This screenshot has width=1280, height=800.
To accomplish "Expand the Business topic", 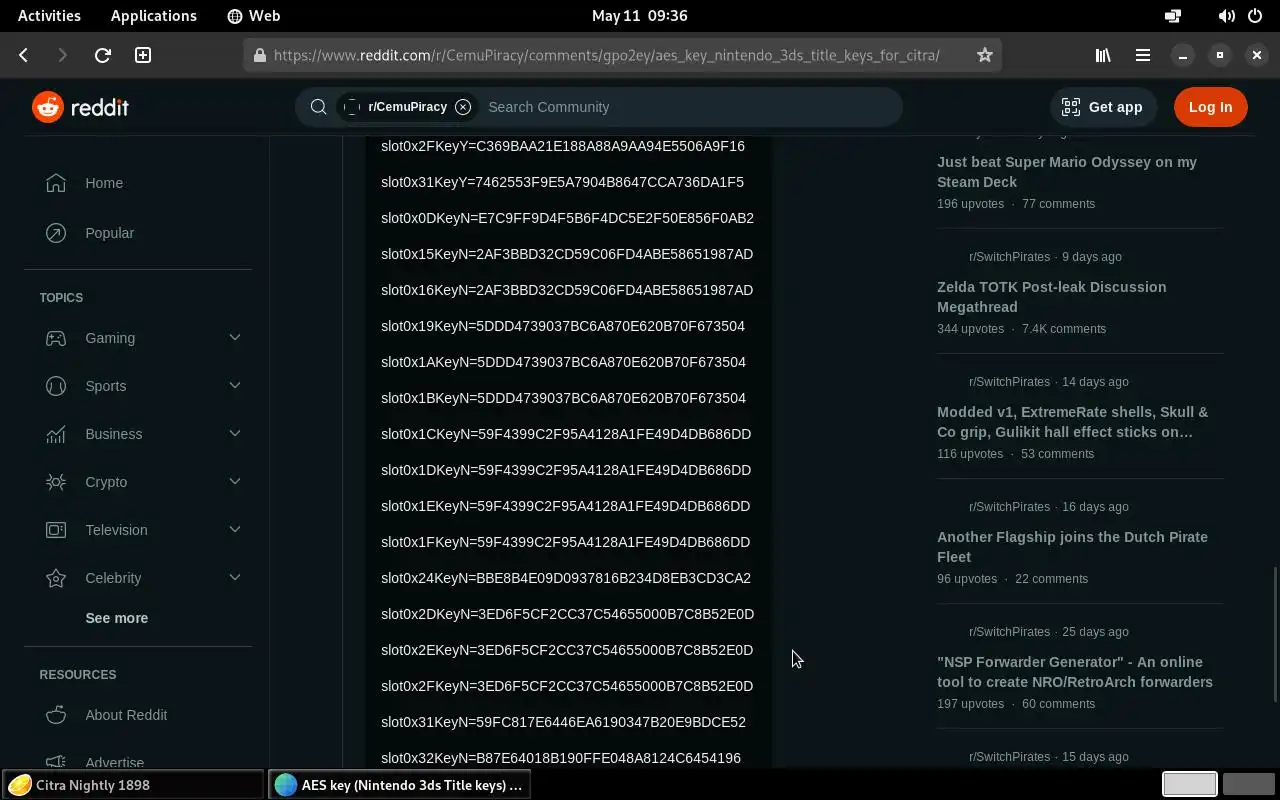I will tap(235, 434).
